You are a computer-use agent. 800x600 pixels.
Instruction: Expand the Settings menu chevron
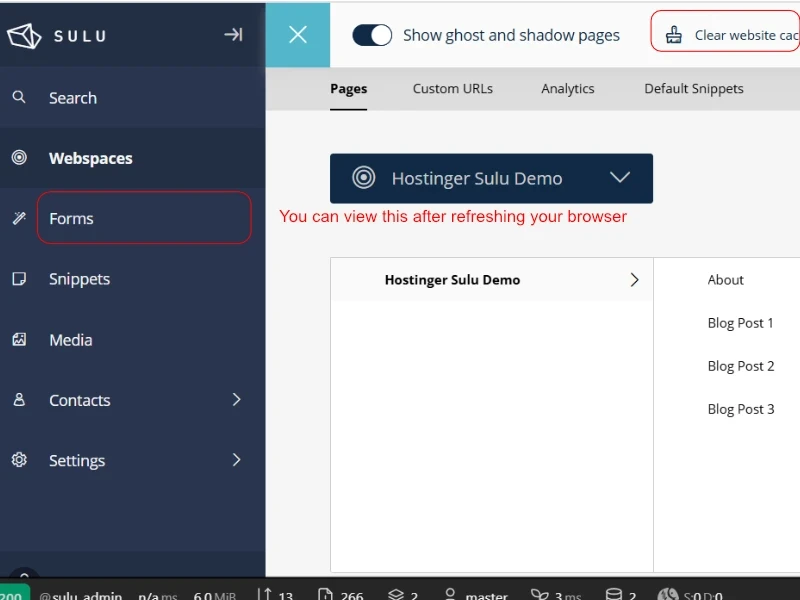click(237, 460)
